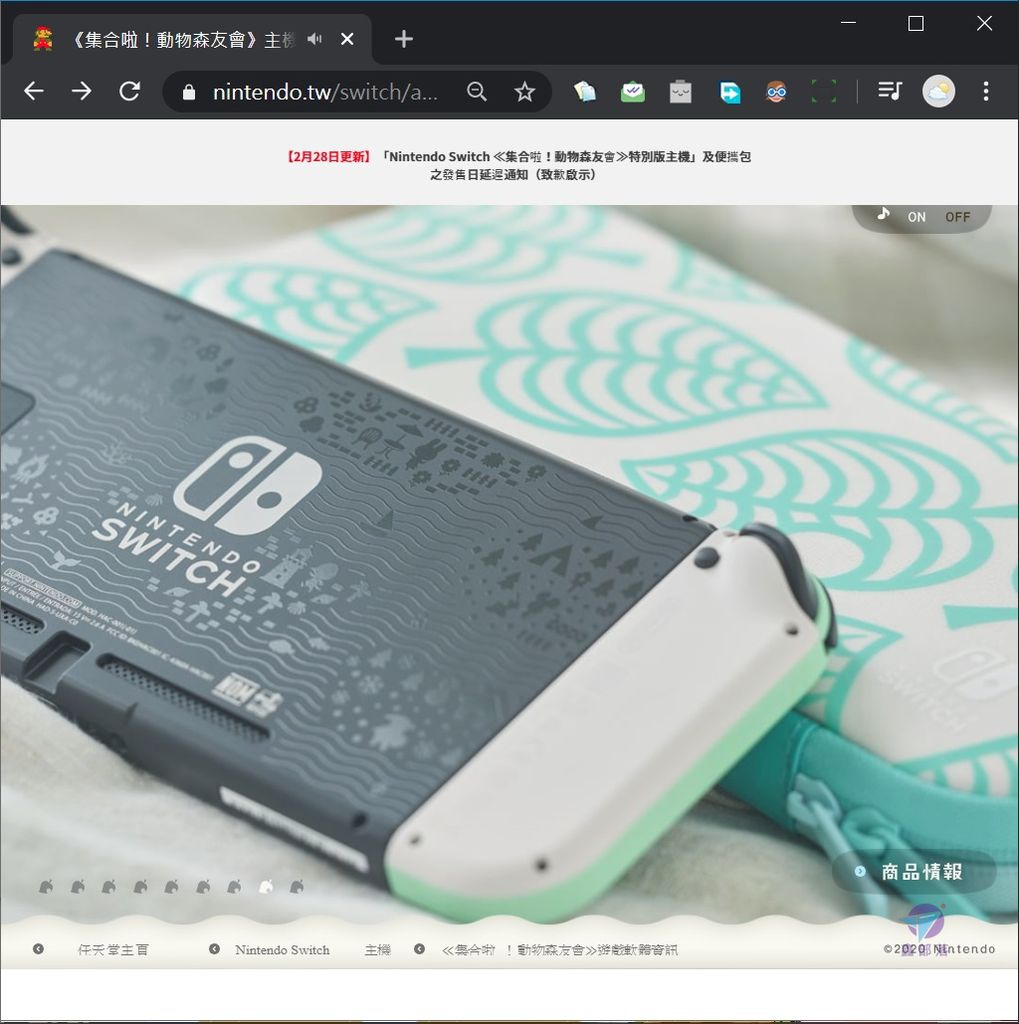Open the zoom level indicator
The width and height of the screenshot is (1019, 1024).
pos(477,91)
